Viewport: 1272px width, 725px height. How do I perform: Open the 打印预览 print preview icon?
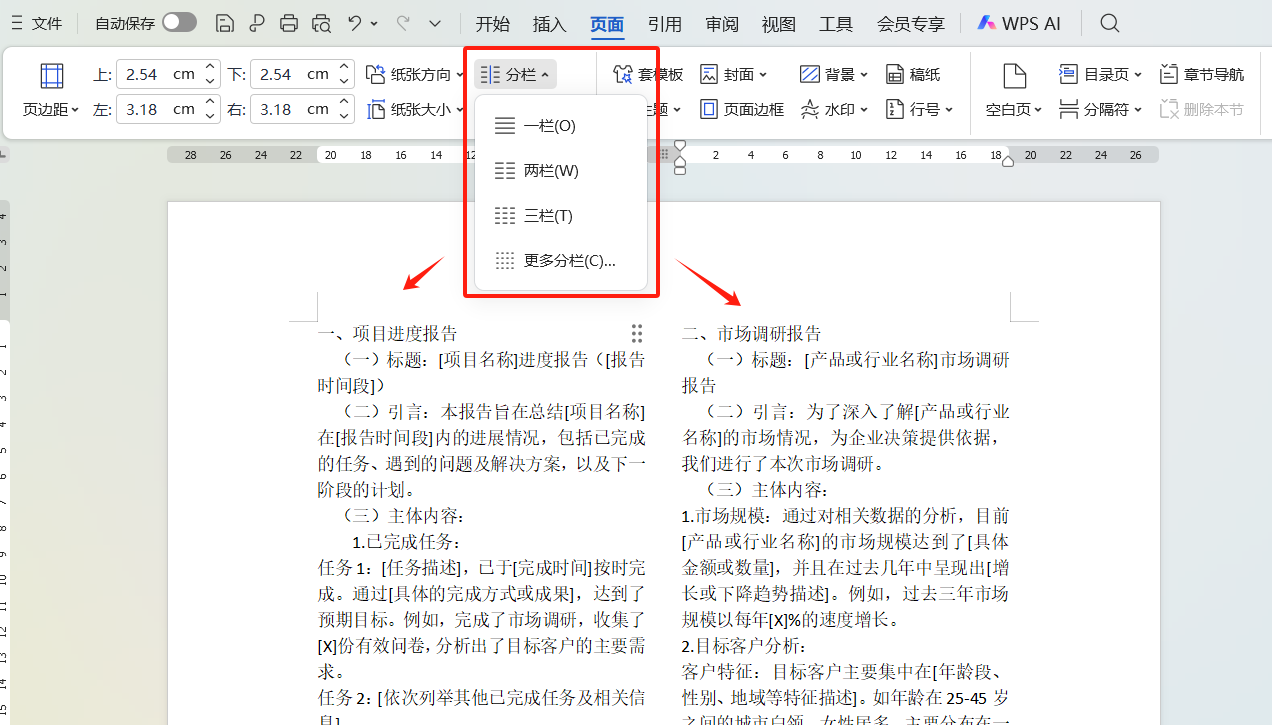click(320, 22)
